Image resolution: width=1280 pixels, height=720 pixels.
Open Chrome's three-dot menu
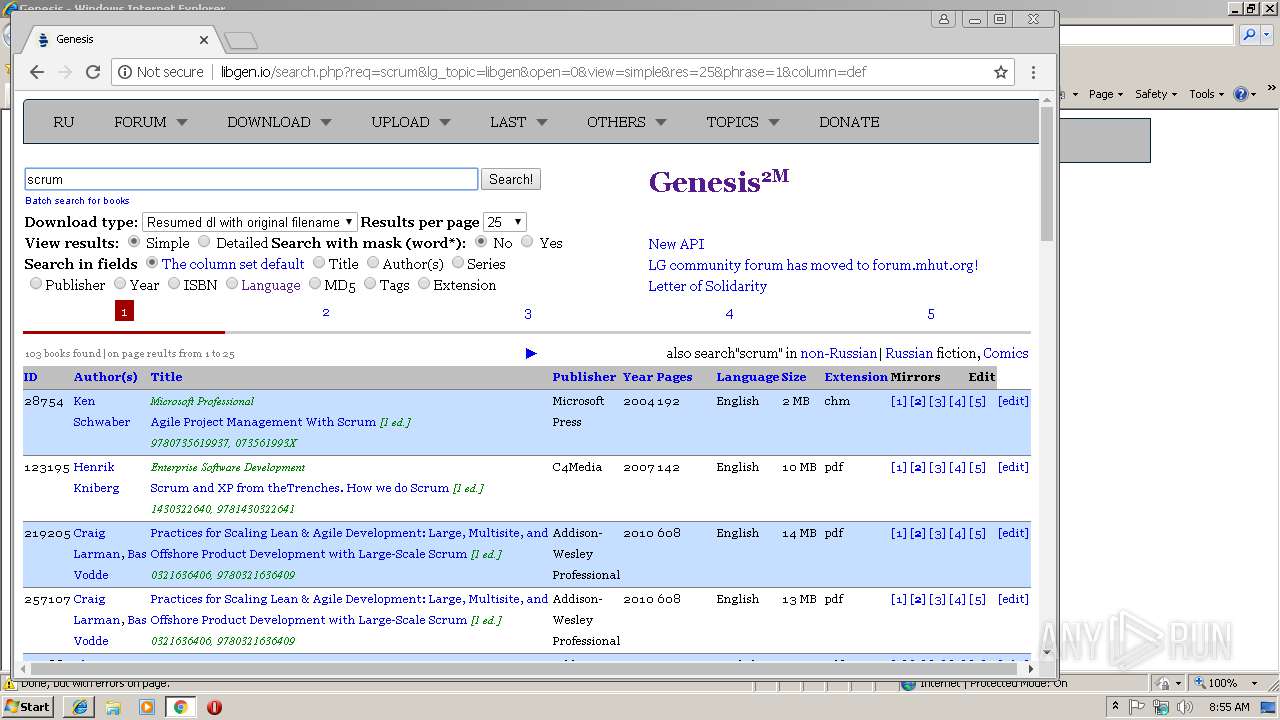pyautogui.click(x=1033, y=72)
